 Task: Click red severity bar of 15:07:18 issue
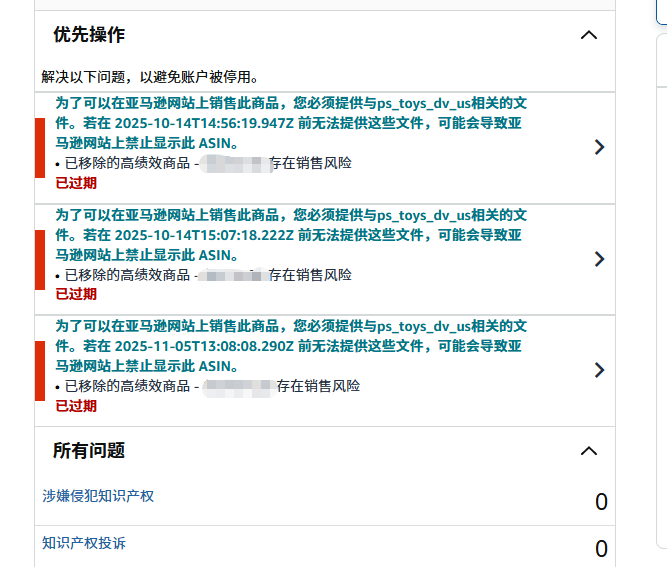point(40,259)
